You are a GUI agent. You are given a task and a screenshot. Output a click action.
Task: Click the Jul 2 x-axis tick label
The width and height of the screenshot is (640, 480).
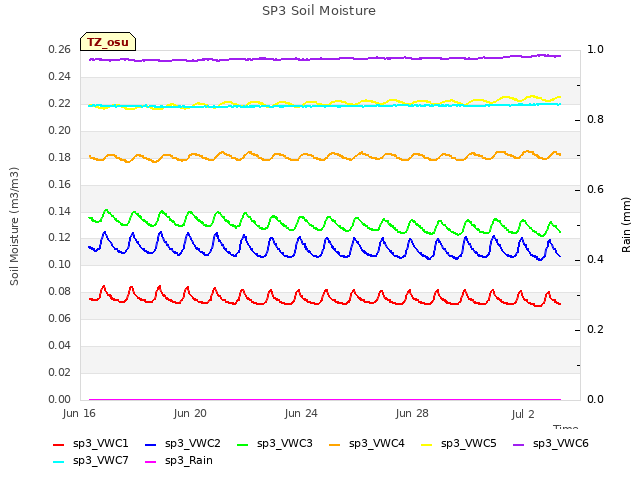click(523, 414)
